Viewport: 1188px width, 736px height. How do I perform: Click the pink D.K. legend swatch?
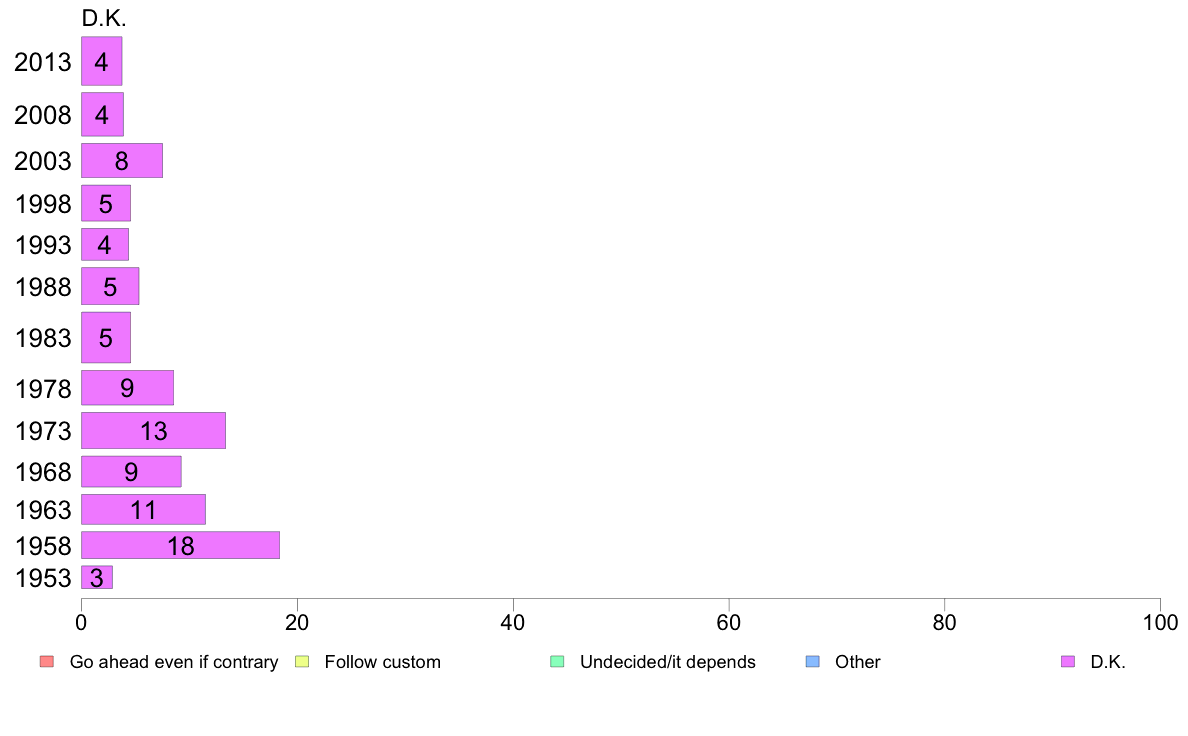1068,662
